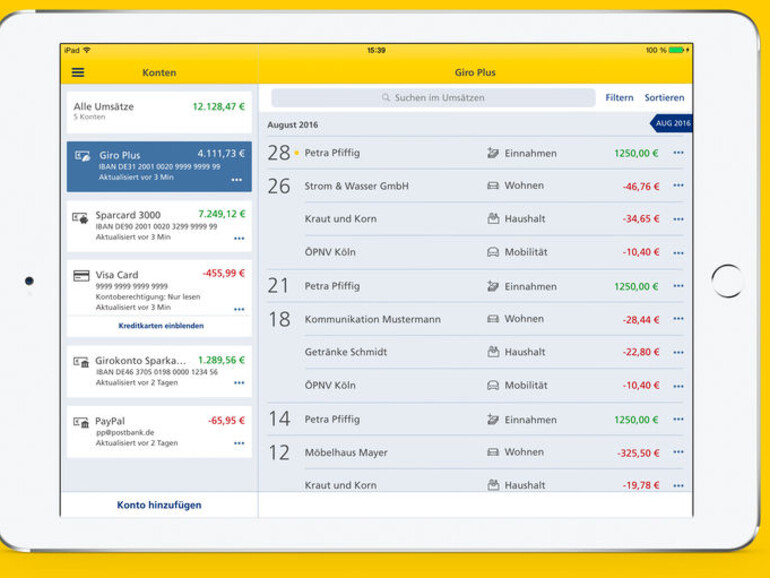Open options for Kommunikation Mustermann
The height and width of the screenshot is (578, 770).
pos(678,319)
